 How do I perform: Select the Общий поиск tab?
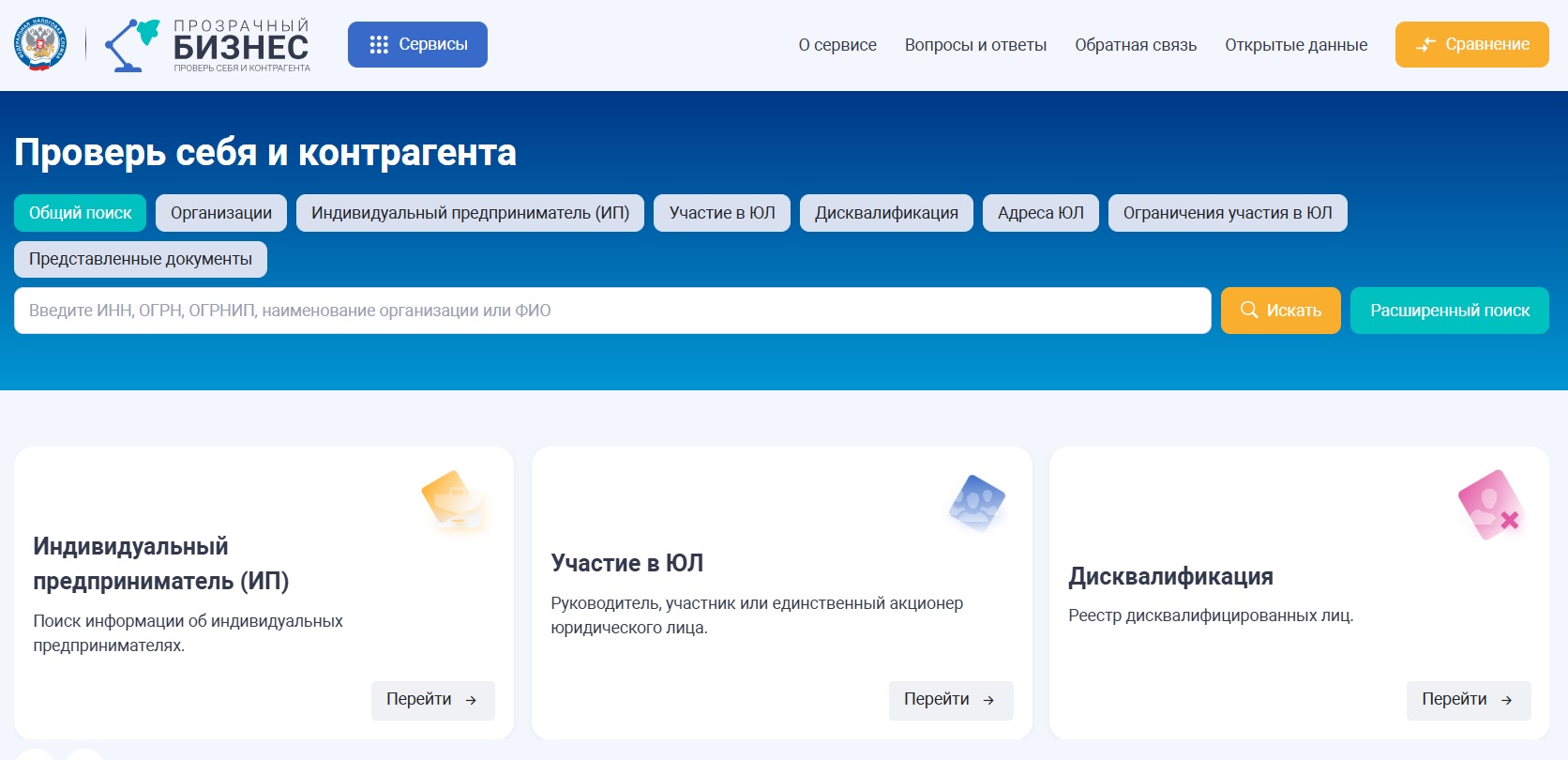click(80, 213)
